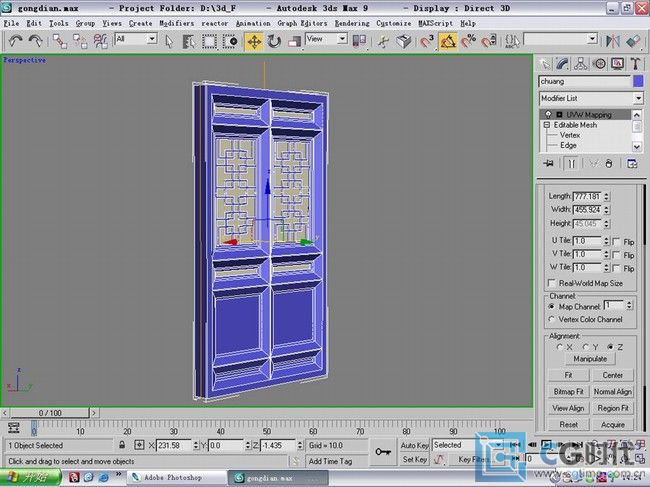
Task: Toggle the W Tile Flip checkbox
Action: point(616,268)
